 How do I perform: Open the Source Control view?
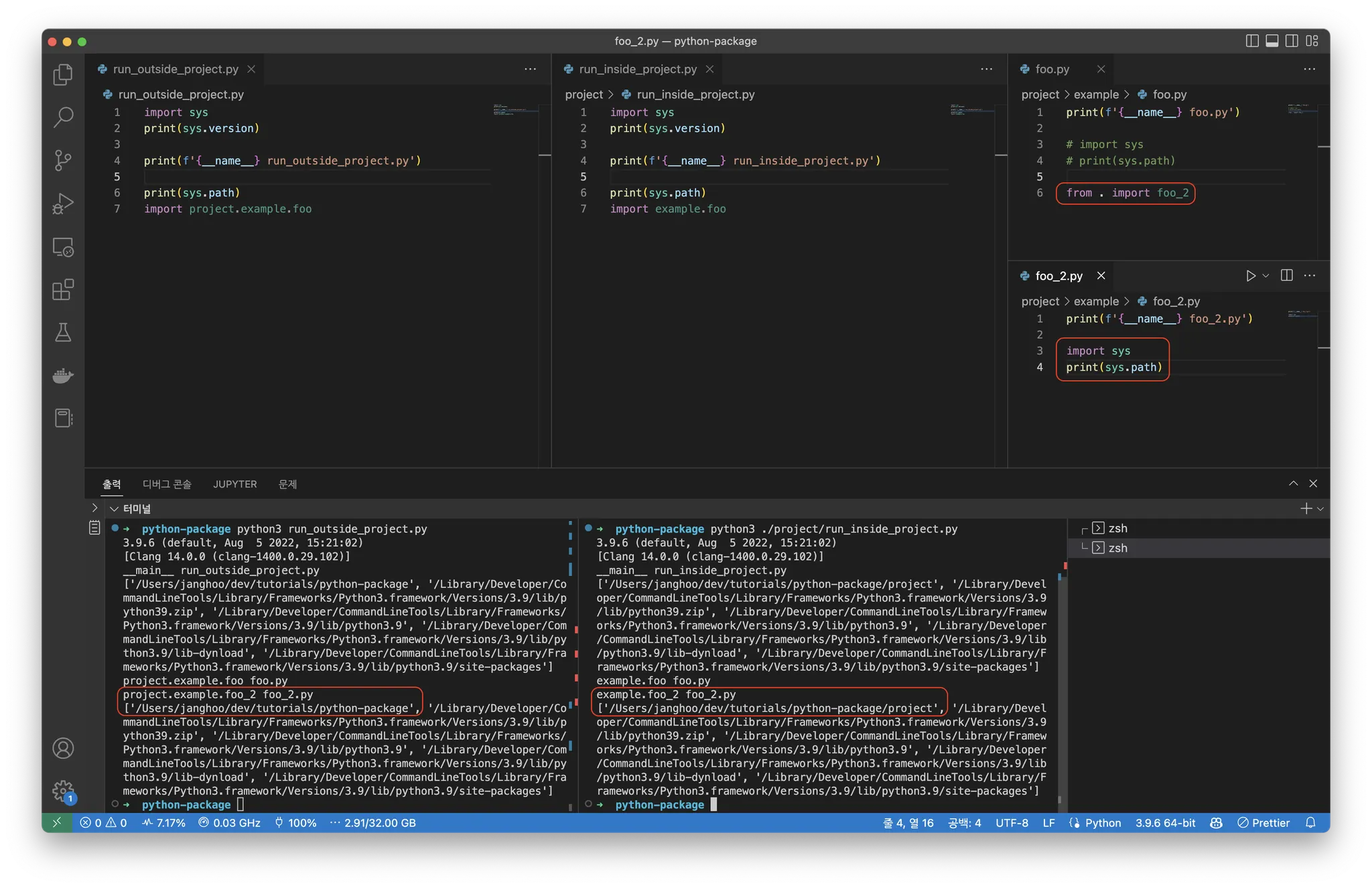click(x=63, y=160)
